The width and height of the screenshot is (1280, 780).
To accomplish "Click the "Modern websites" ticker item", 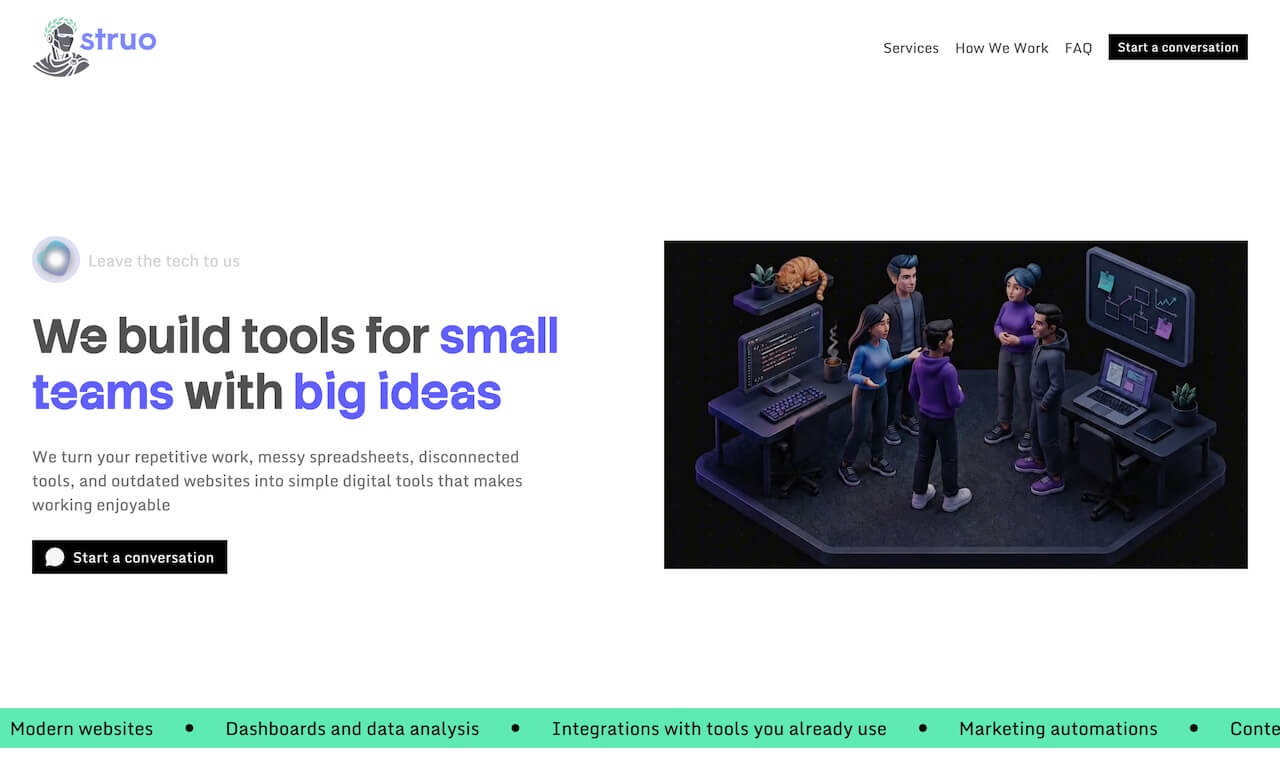I will coord(81,729).
